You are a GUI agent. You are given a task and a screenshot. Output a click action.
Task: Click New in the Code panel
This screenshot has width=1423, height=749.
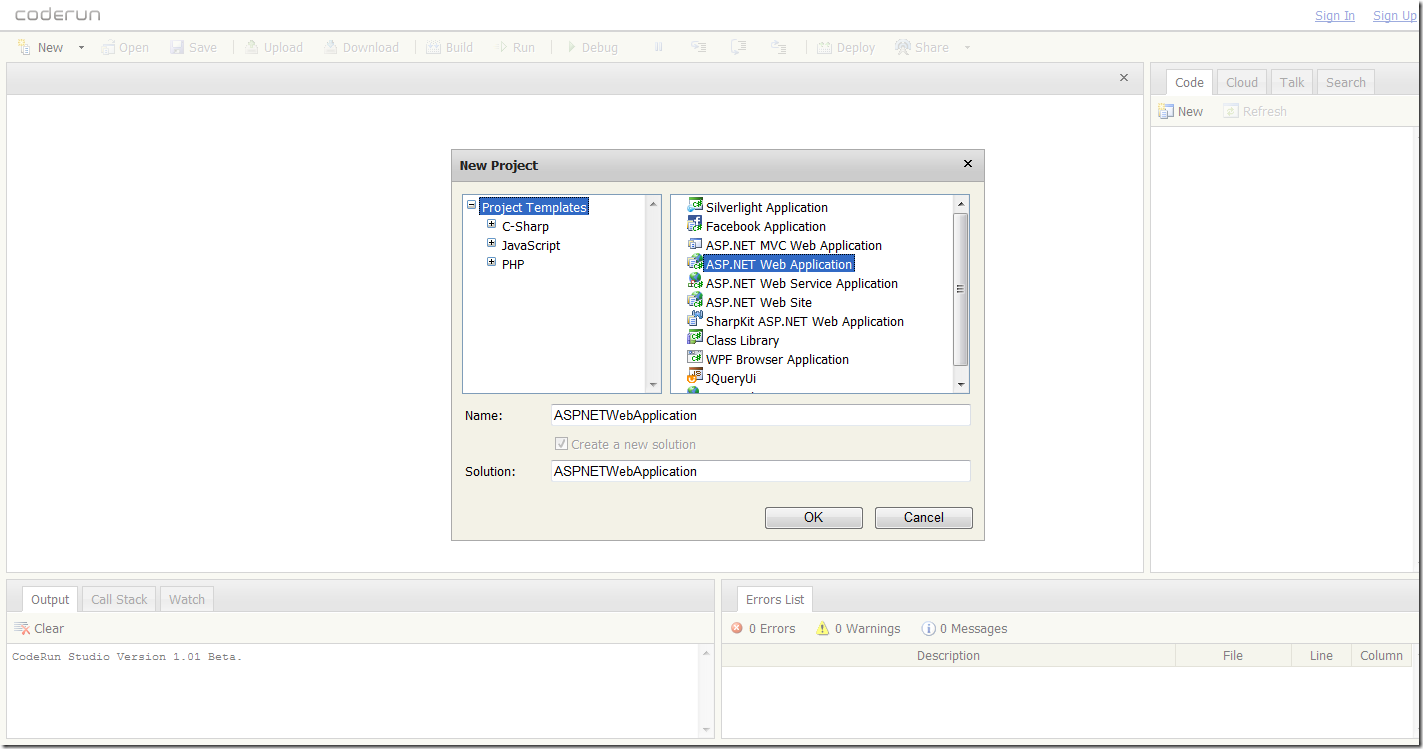tap(1181, 111)
